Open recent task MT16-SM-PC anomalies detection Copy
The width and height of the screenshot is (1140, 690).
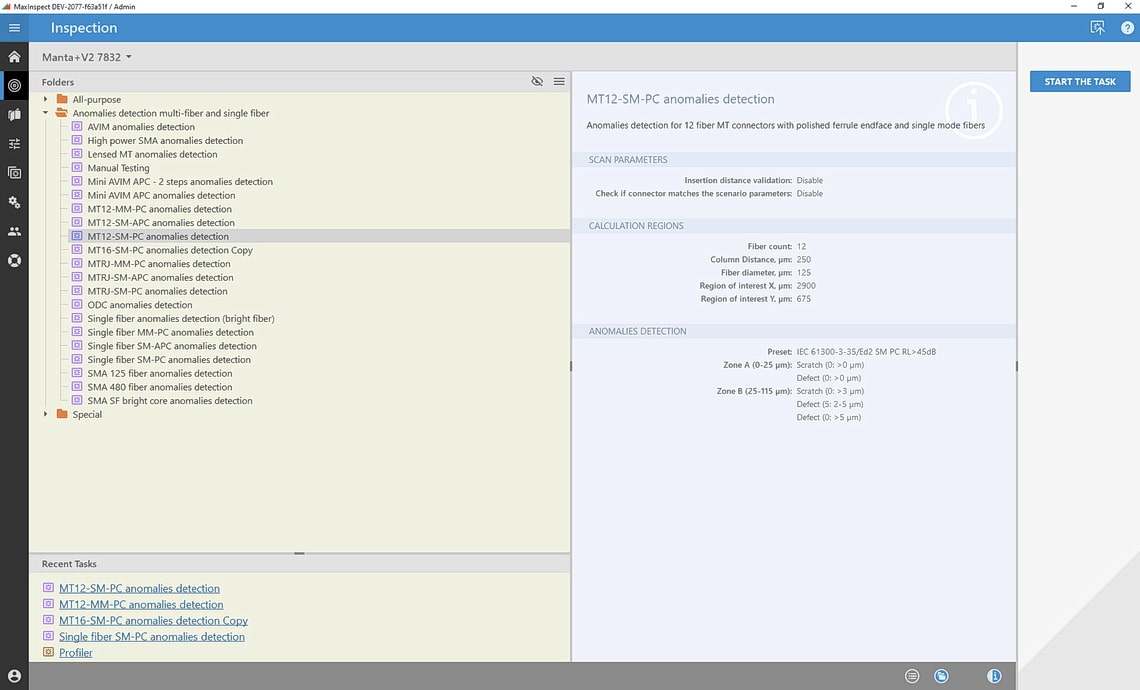click(153, 620)
